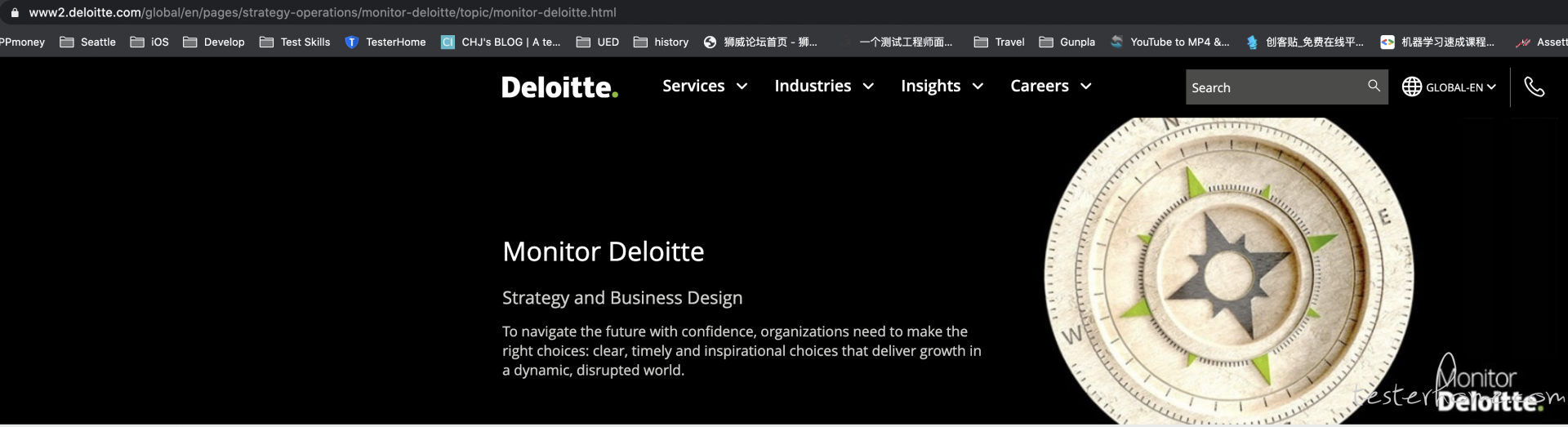Open the 创客贴 bookmark
The width and height of the screenshot is (1568, 427).
pyautogui.click(x=1305, y=42)
